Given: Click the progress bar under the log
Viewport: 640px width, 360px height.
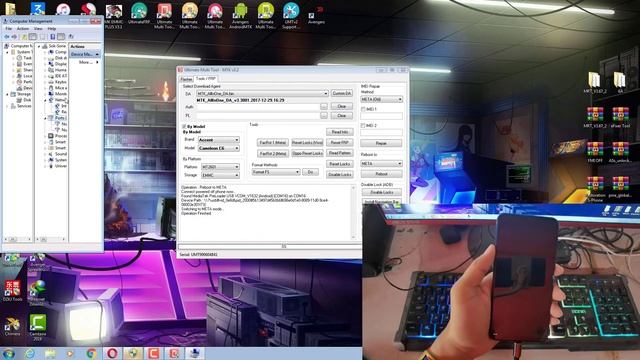Looking at the screenshot, I should pos(269,246).
